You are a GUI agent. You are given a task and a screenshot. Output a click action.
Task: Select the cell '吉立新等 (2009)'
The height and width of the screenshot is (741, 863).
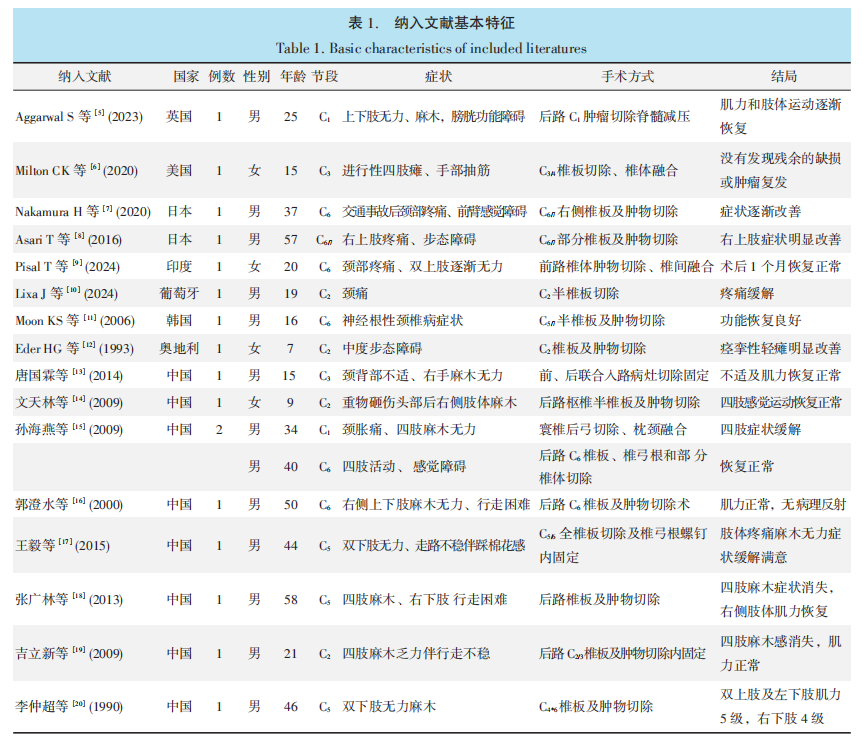point(69,653)
